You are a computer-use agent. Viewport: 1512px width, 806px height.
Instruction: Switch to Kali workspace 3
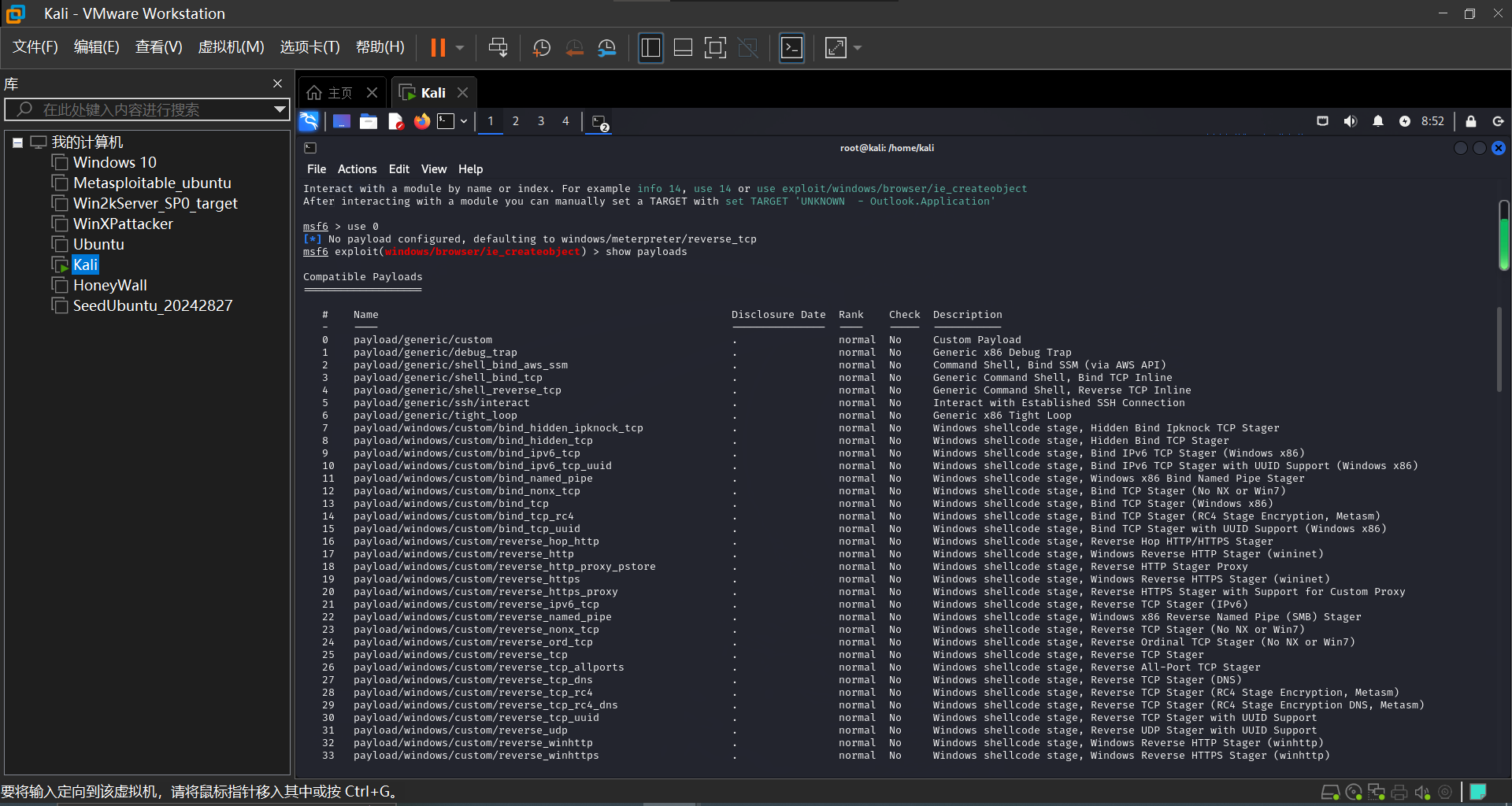tap(540, 121)
